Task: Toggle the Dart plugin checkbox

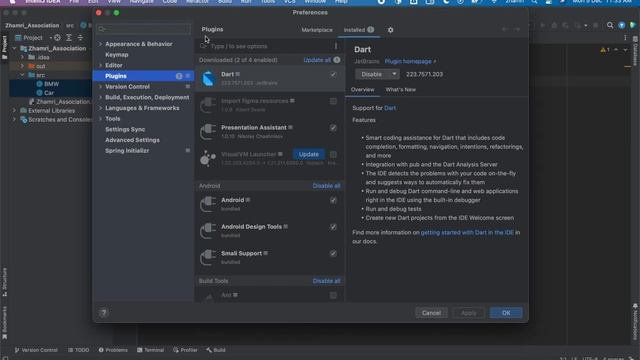Action: [333, 75]
